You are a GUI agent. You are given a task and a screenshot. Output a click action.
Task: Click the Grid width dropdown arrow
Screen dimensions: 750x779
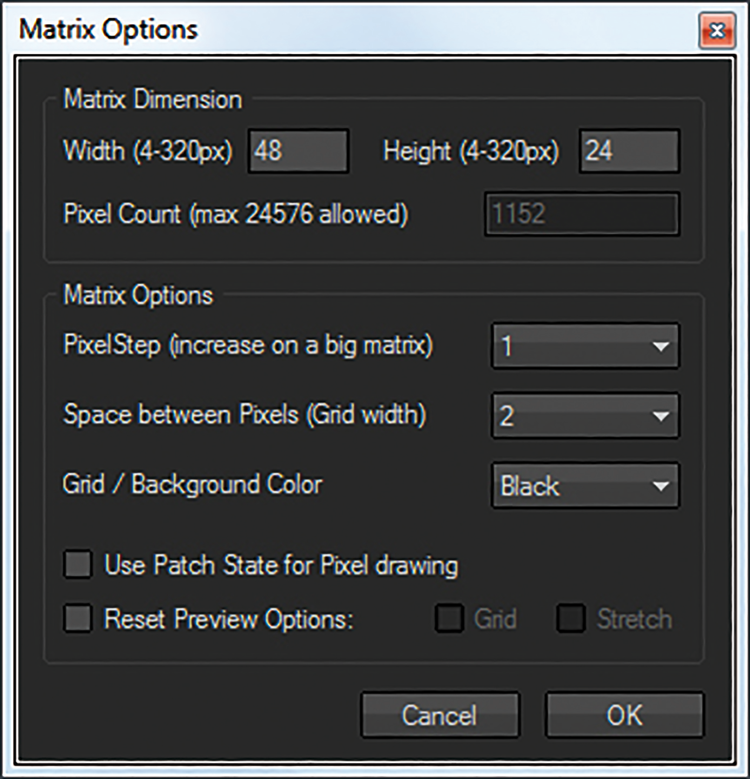click(x=661, y=416)
